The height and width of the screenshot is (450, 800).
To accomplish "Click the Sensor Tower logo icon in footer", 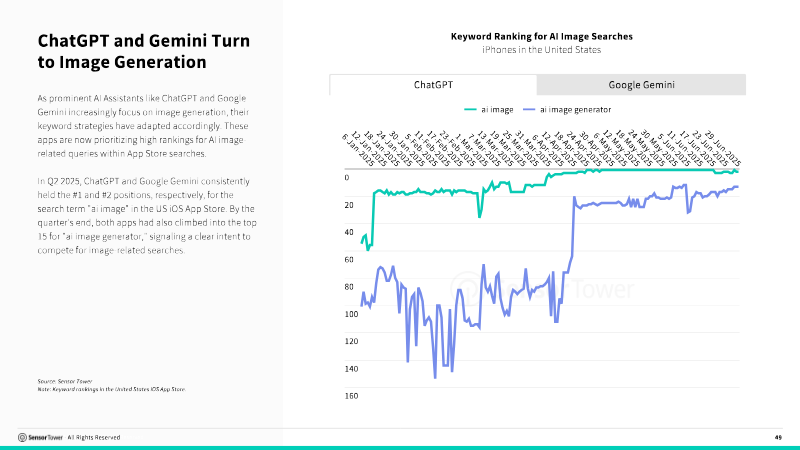I will pos(22,437).
